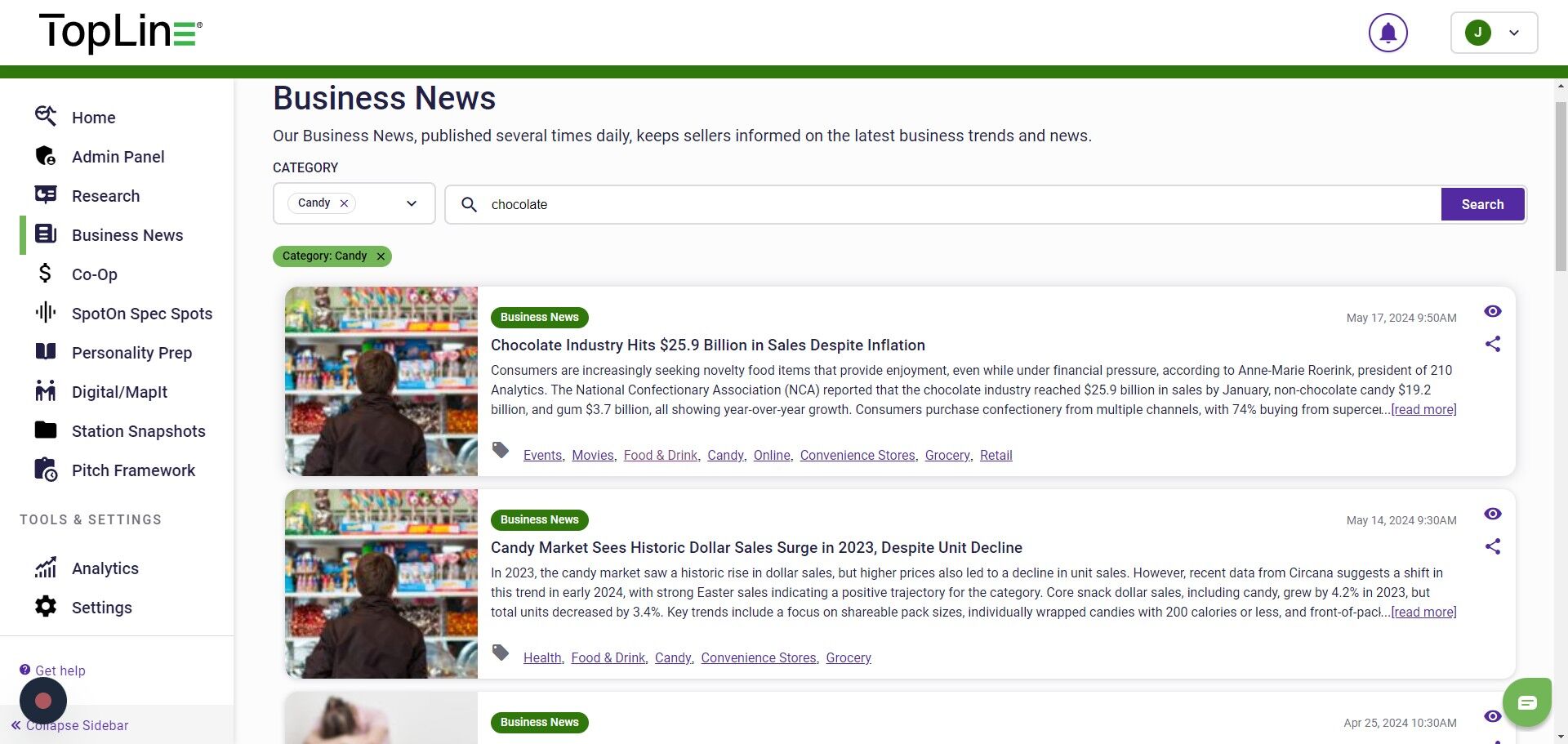The height and width of the screenshot is (744, 1568).
Task: Remove the Category: Candy filter chip
Action: tap(381, 256)
